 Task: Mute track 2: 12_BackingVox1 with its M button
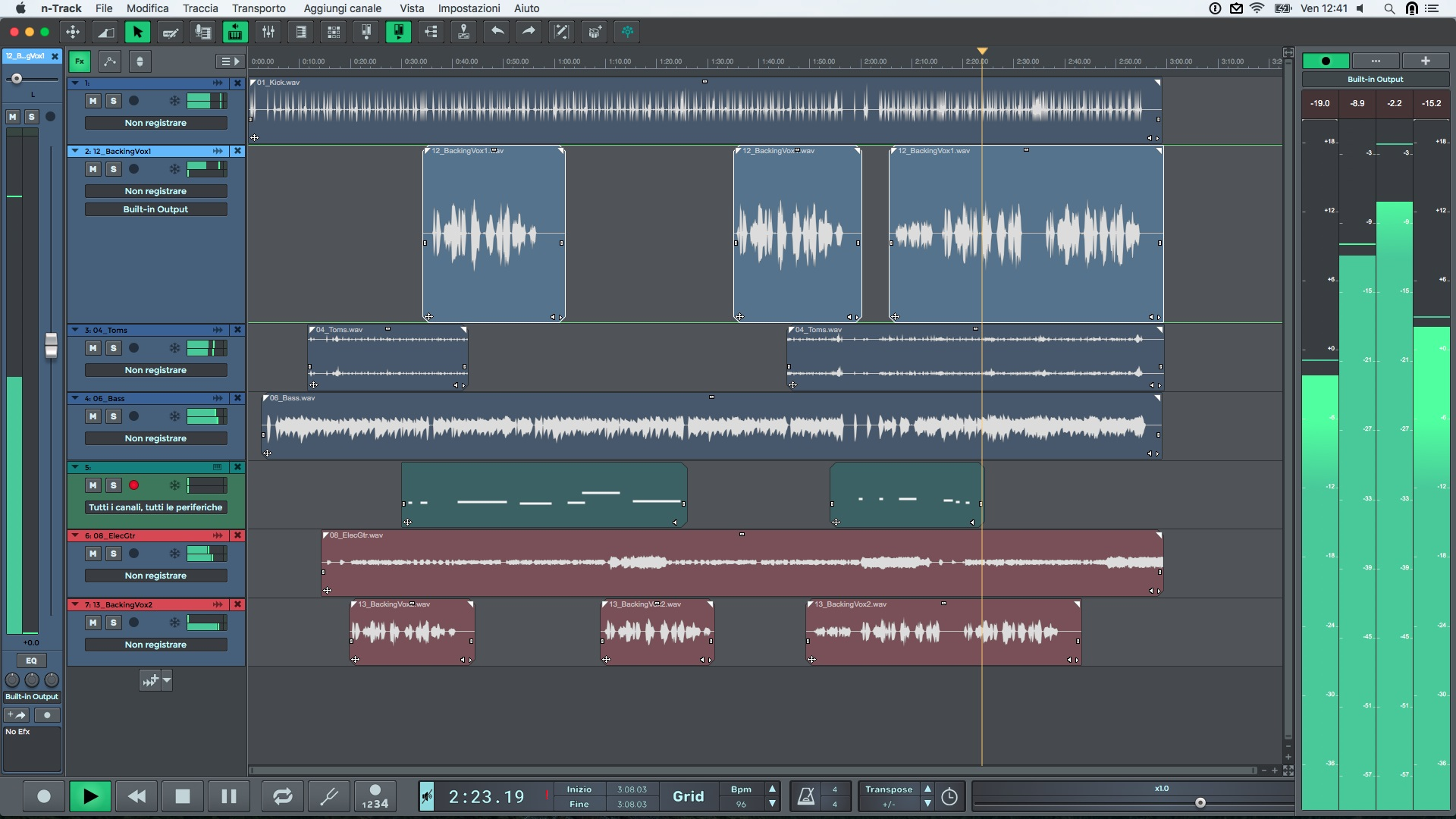point(93,168)
